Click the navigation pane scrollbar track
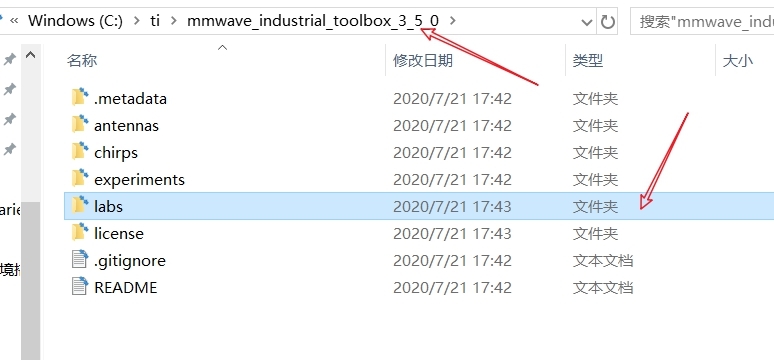 [x=31, y=281]
